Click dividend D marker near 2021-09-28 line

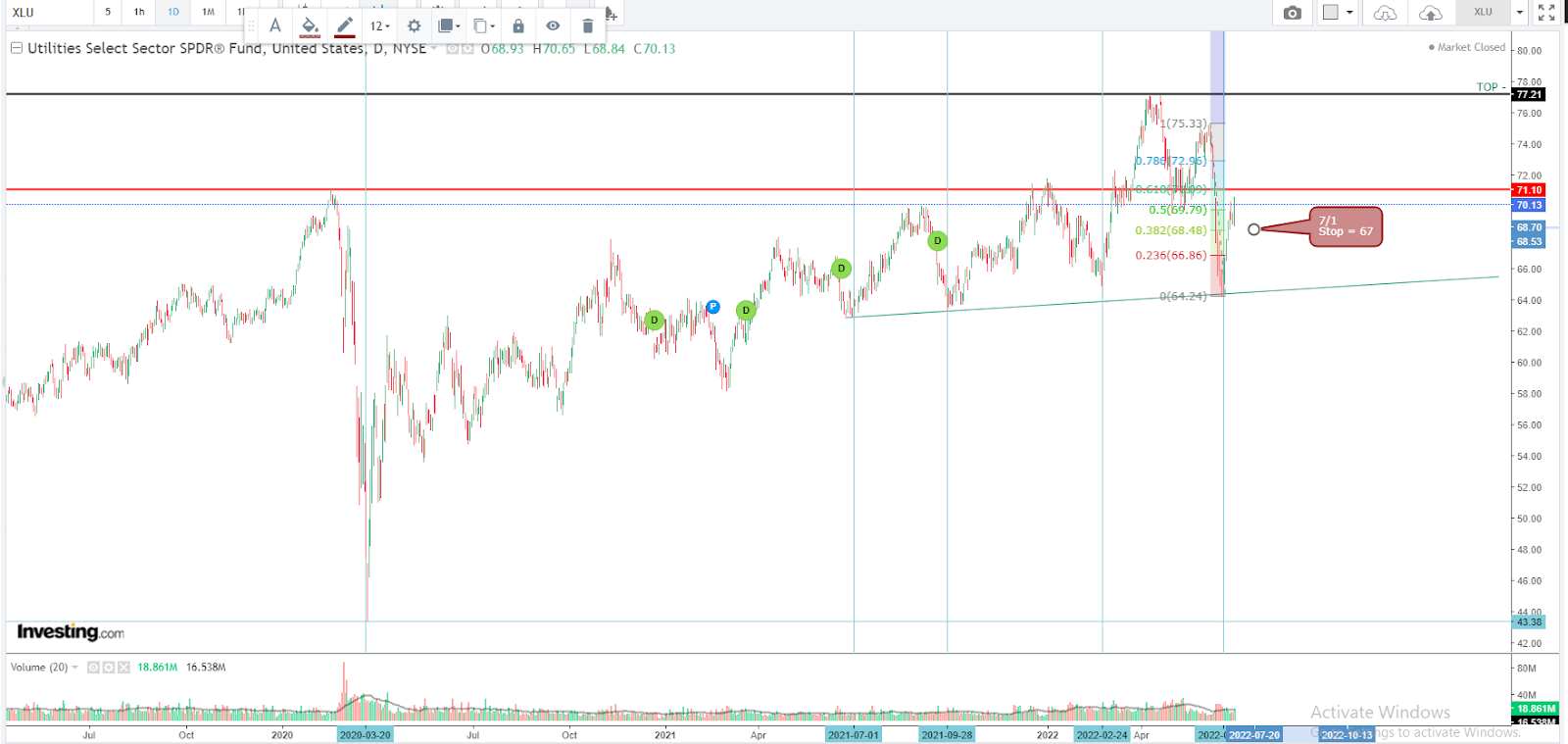pyautogui.click(x=938, y=240)
